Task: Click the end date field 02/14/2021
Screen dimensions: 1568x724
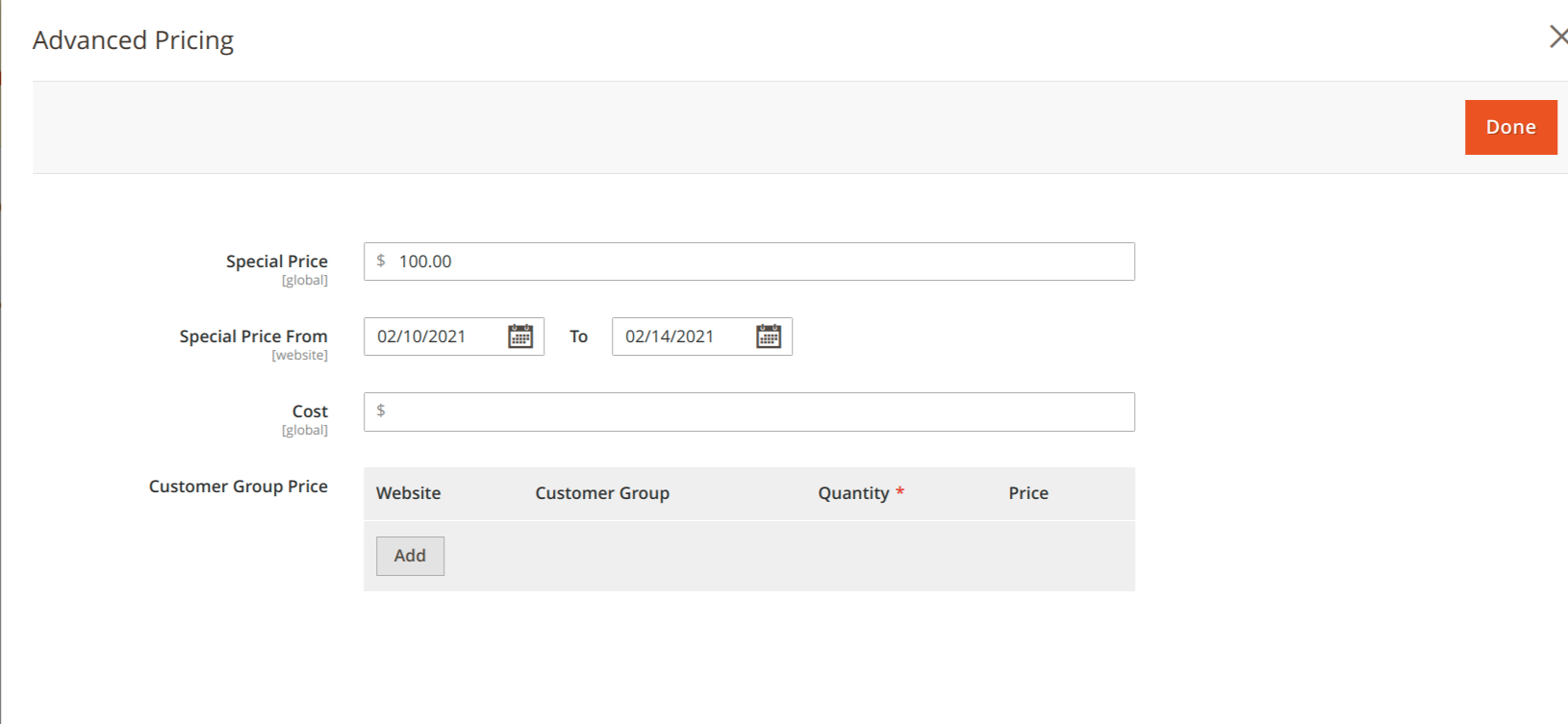Action: tap(681, 337)
